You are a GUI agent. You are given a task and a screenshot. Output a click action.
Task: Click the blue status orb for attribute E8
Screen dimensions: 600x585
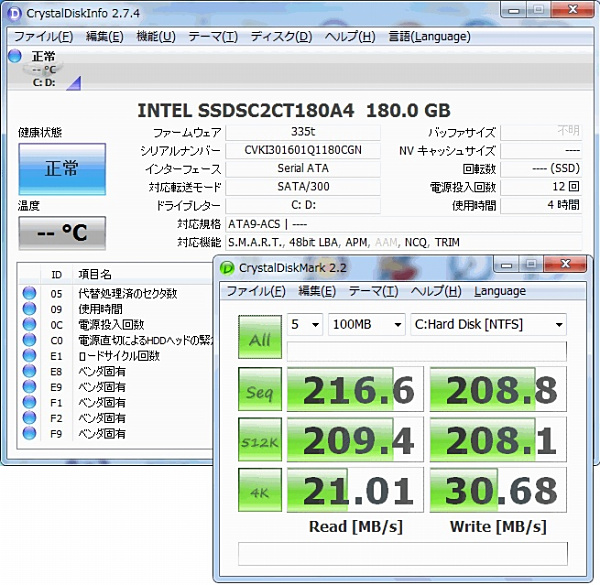pos(29,371)
